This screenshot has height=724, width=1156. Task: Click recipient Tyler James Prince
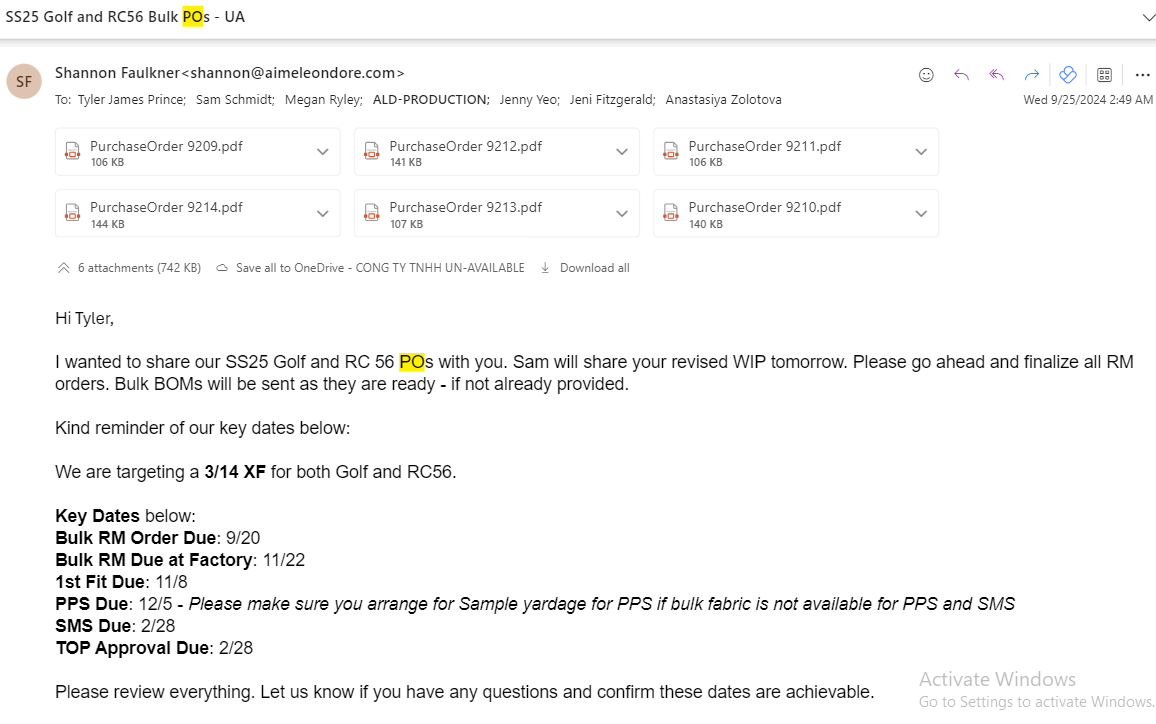pyautogui.click(x=132, y=100)
